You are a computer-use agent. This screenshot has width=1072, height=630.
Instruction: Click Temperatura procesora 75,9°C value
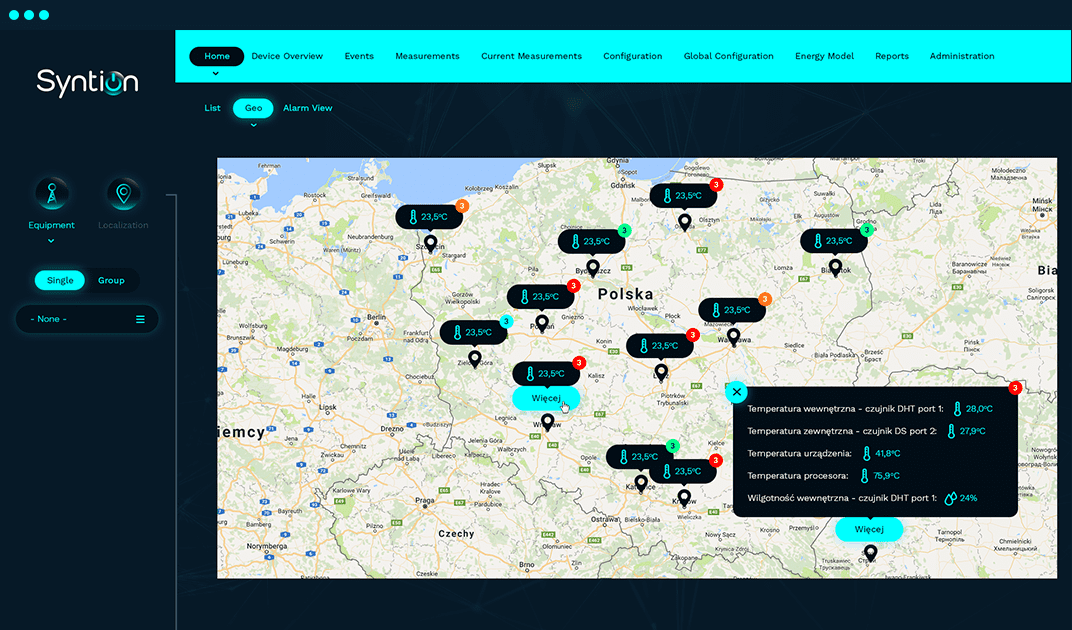pos(886,475)
